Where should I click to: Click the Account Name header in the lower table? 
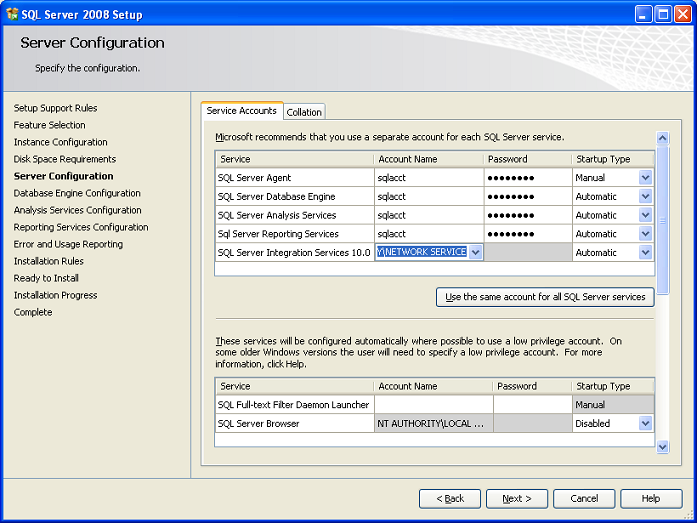[x=434, y=386]
